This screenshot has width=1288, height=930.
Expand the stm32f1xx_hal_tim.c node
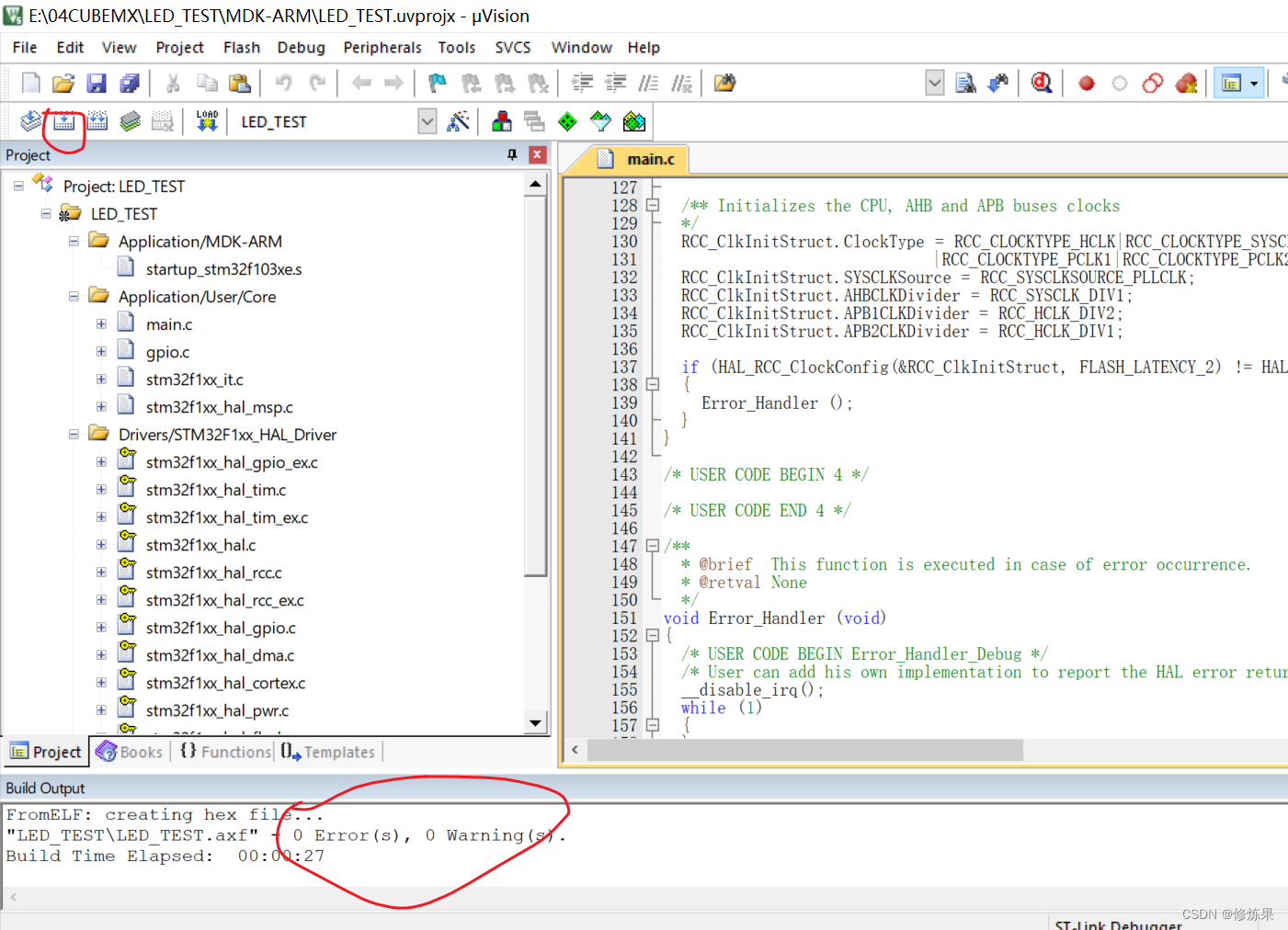[101, 489]
